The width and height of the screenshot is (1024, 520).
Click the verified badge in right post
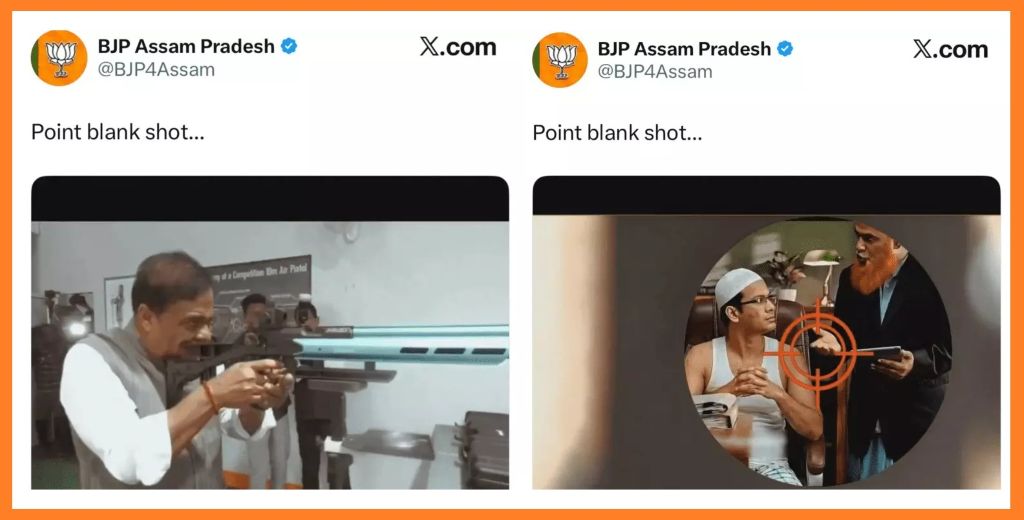[785, 48]
